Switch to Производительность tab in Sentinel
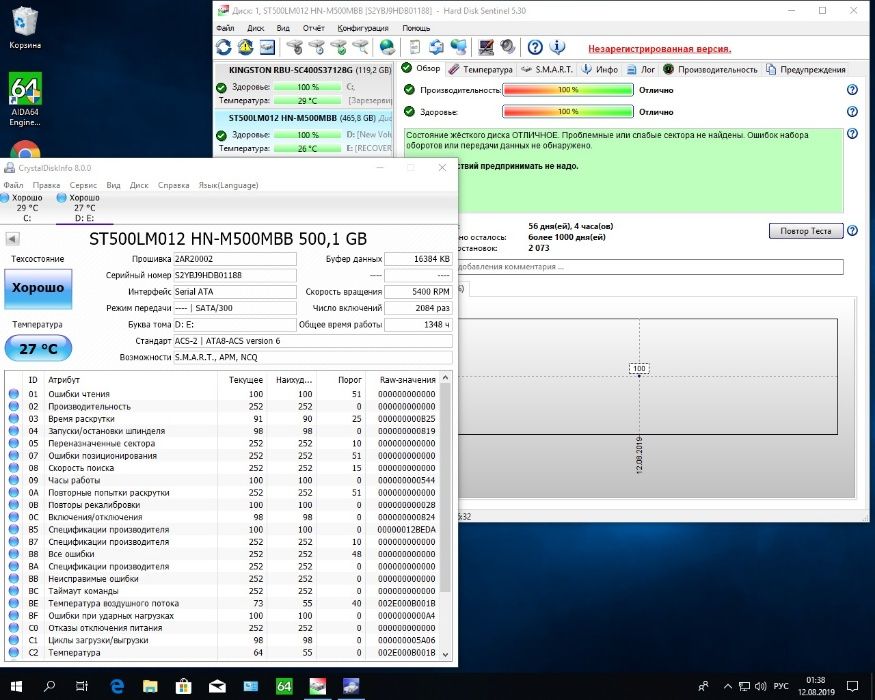This screenshot has width=875, height=700. [710, 69]
